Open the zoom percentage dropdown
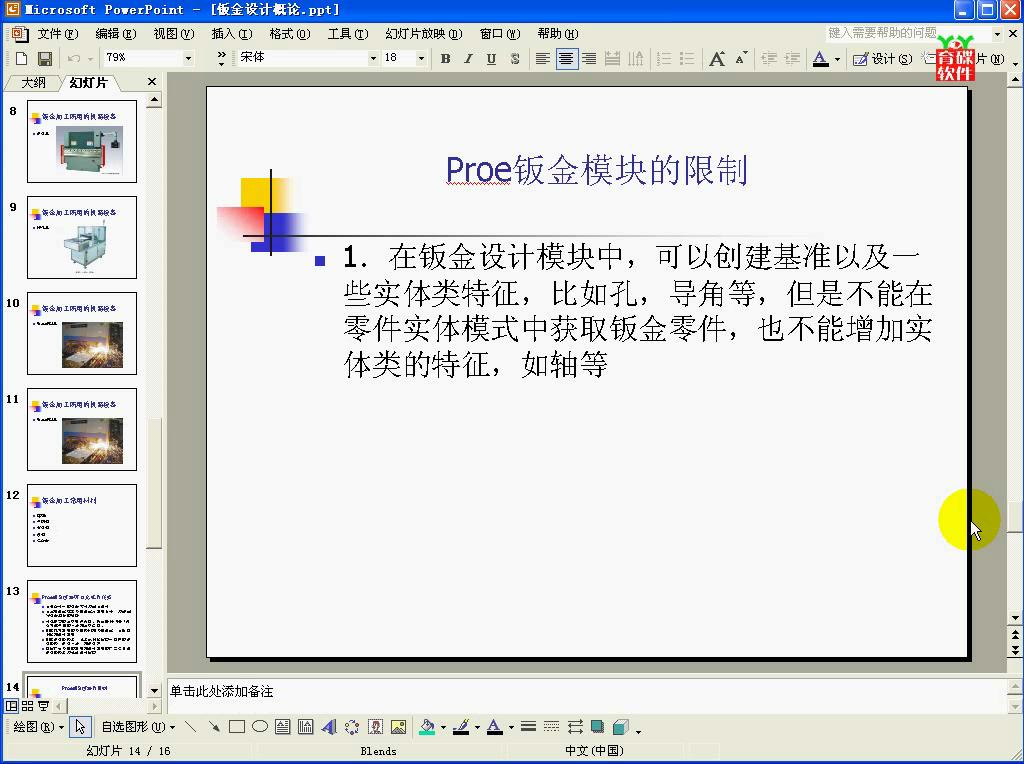 point(188,58)
